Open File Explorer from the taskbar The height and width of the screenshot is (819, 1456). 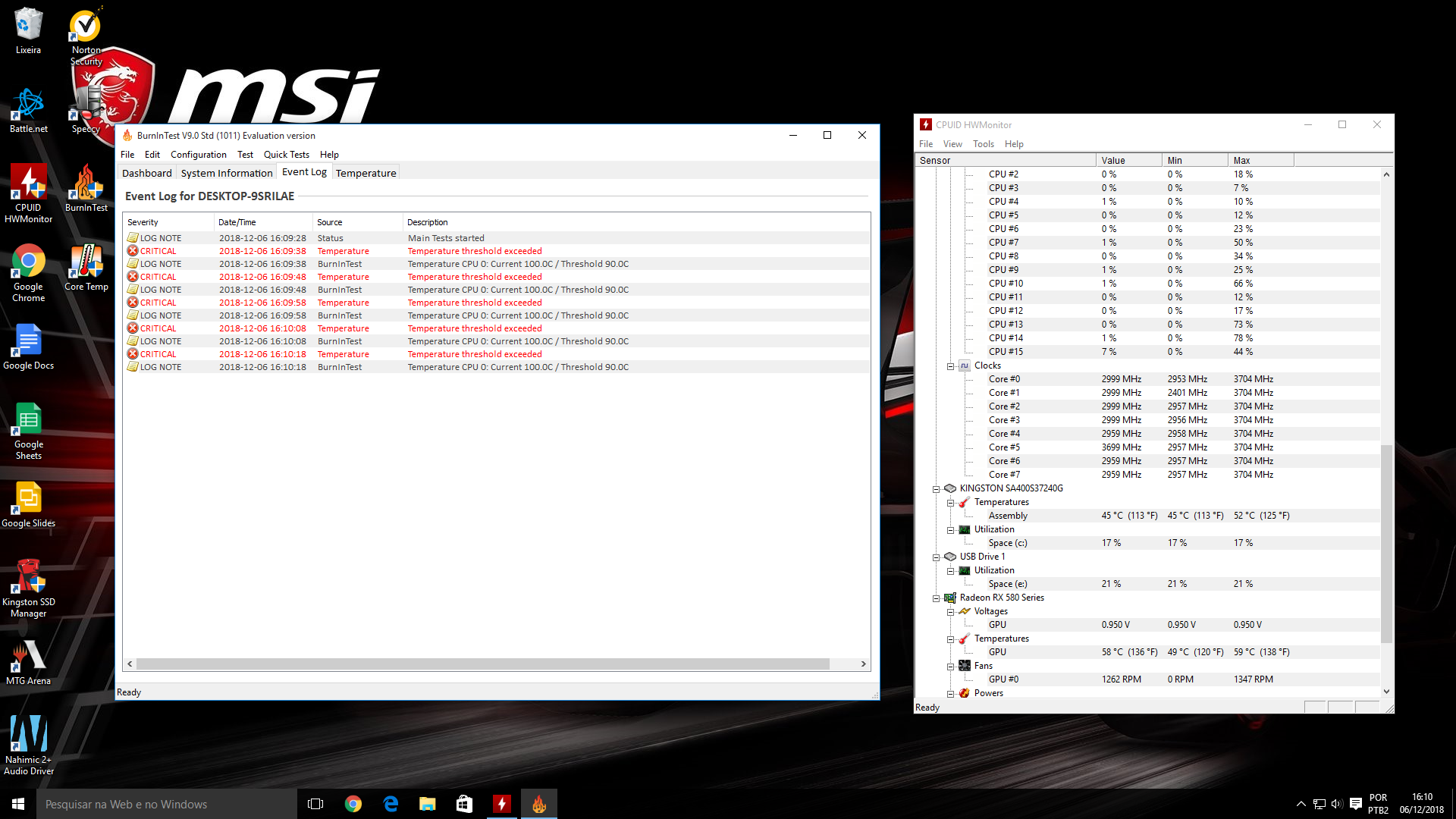[428, 804]
